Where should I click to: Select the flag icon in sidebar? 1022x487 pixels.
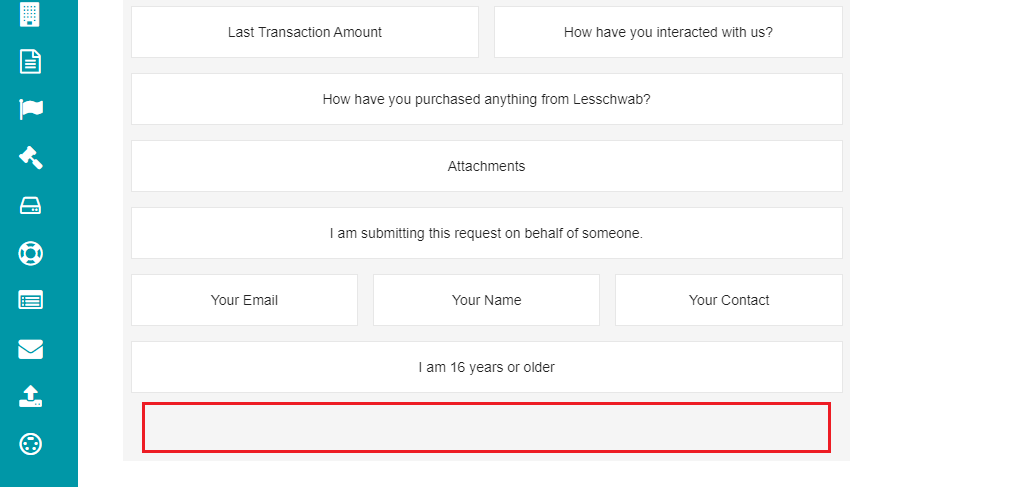coord(31,109)
